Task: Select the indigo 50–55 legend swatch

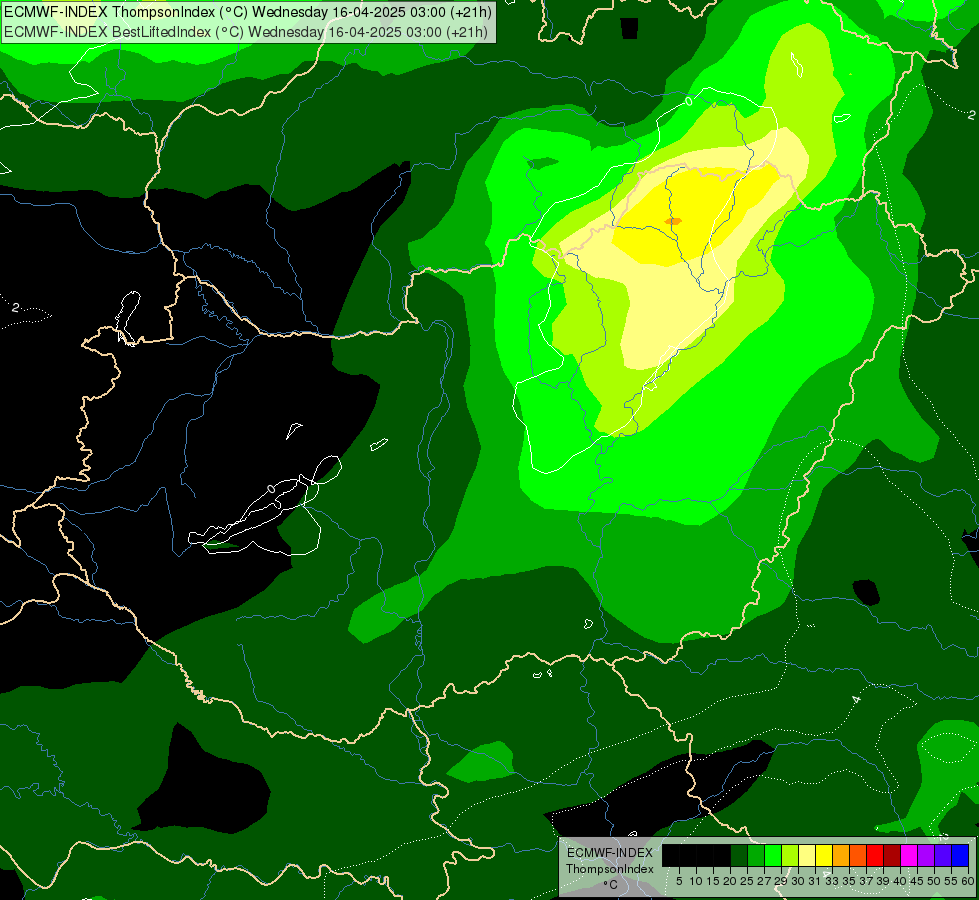Action: 943,855
